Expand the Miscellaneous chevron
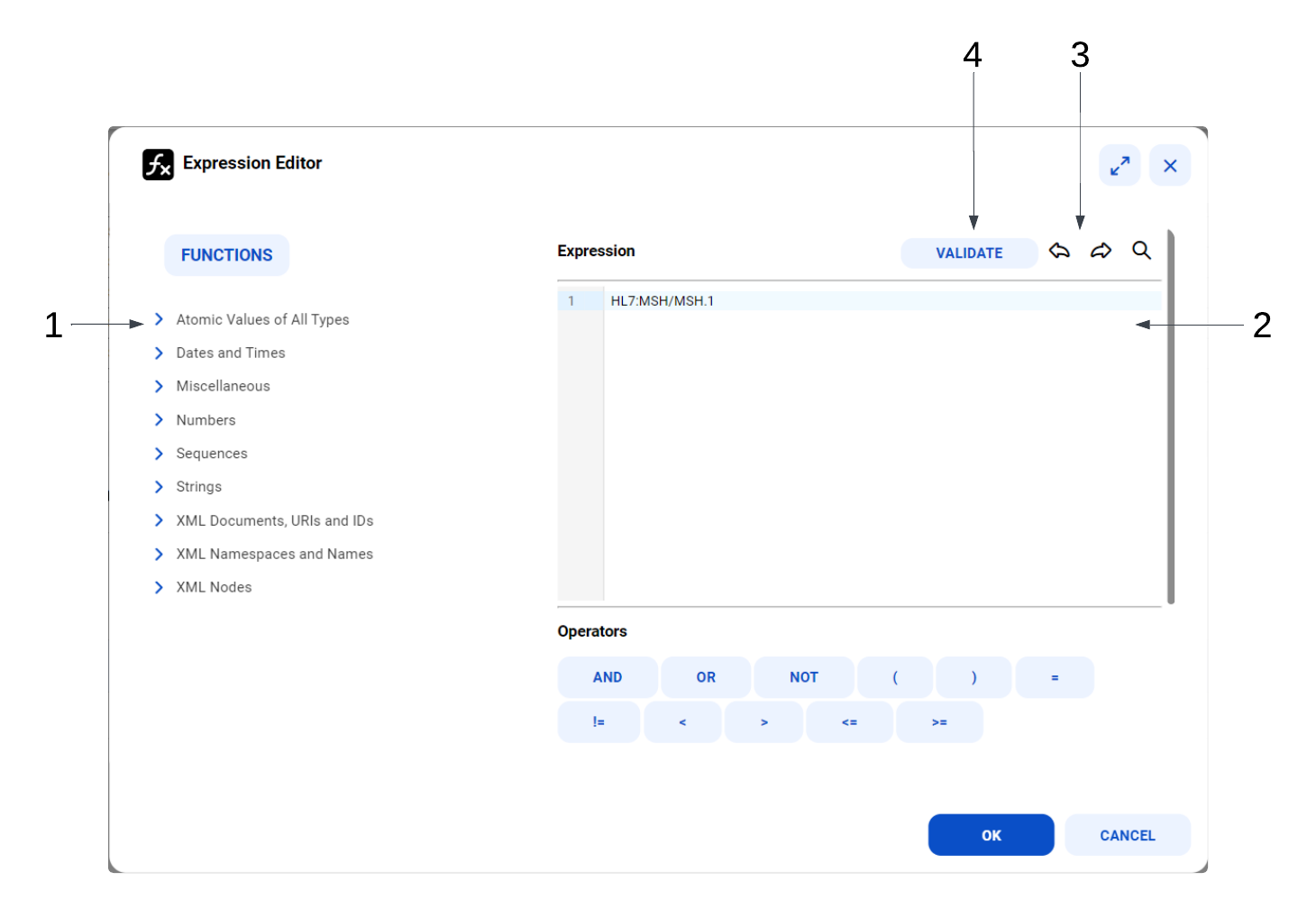The height and width of the screenshot is (909, 1316). pyautogui.click(x=159, y=386)
